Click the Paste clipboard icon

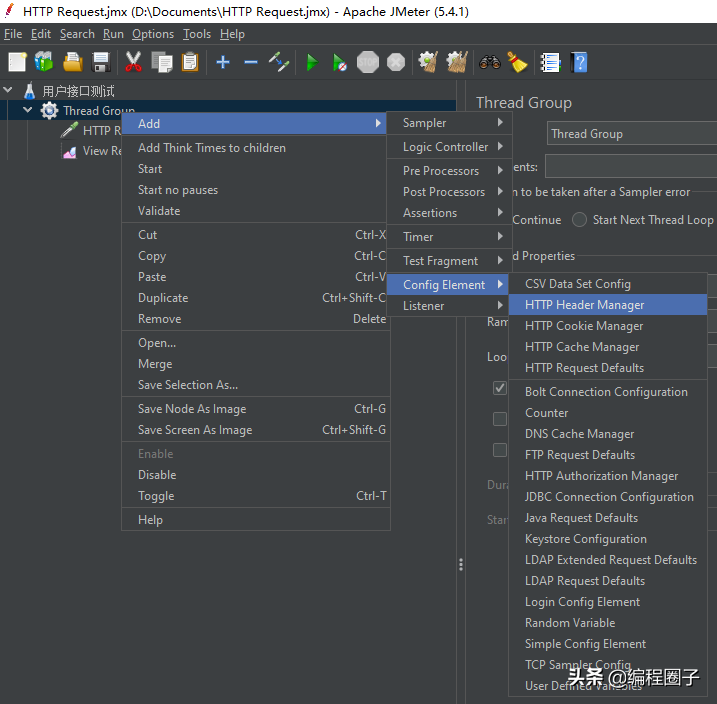[190, 62]
